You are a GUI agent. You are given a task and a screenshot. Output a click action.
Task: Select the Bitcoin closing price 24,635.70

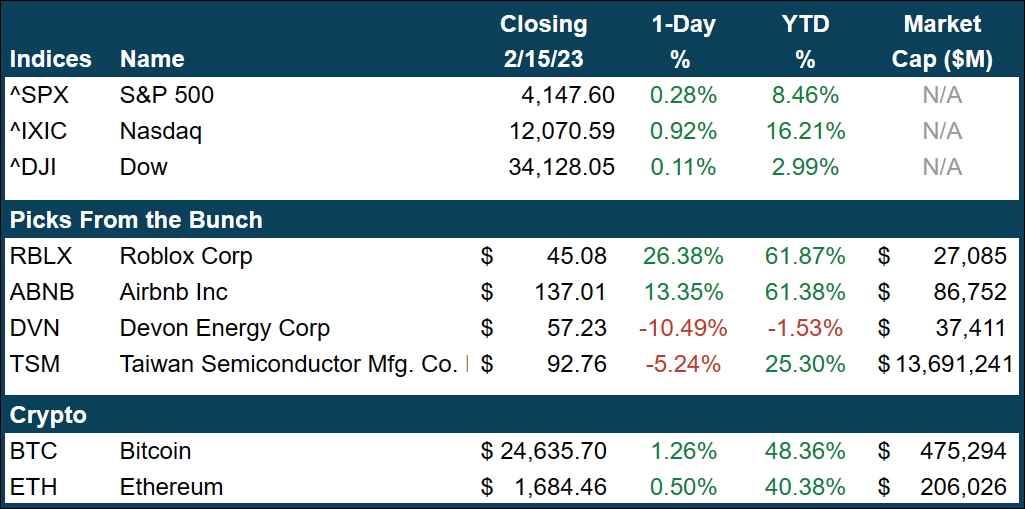[x=552, y=451]
